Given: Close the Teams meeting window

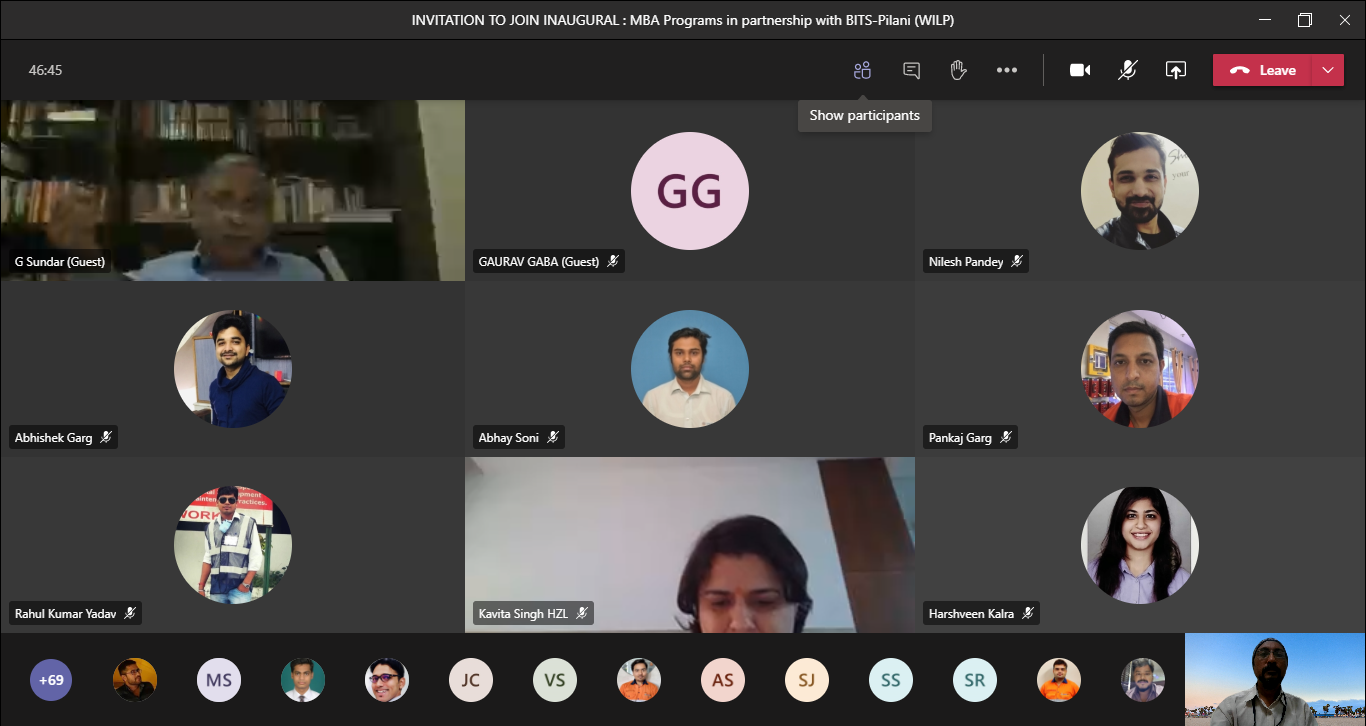Looking at the screenshot, I should [x=1344, y=20].
